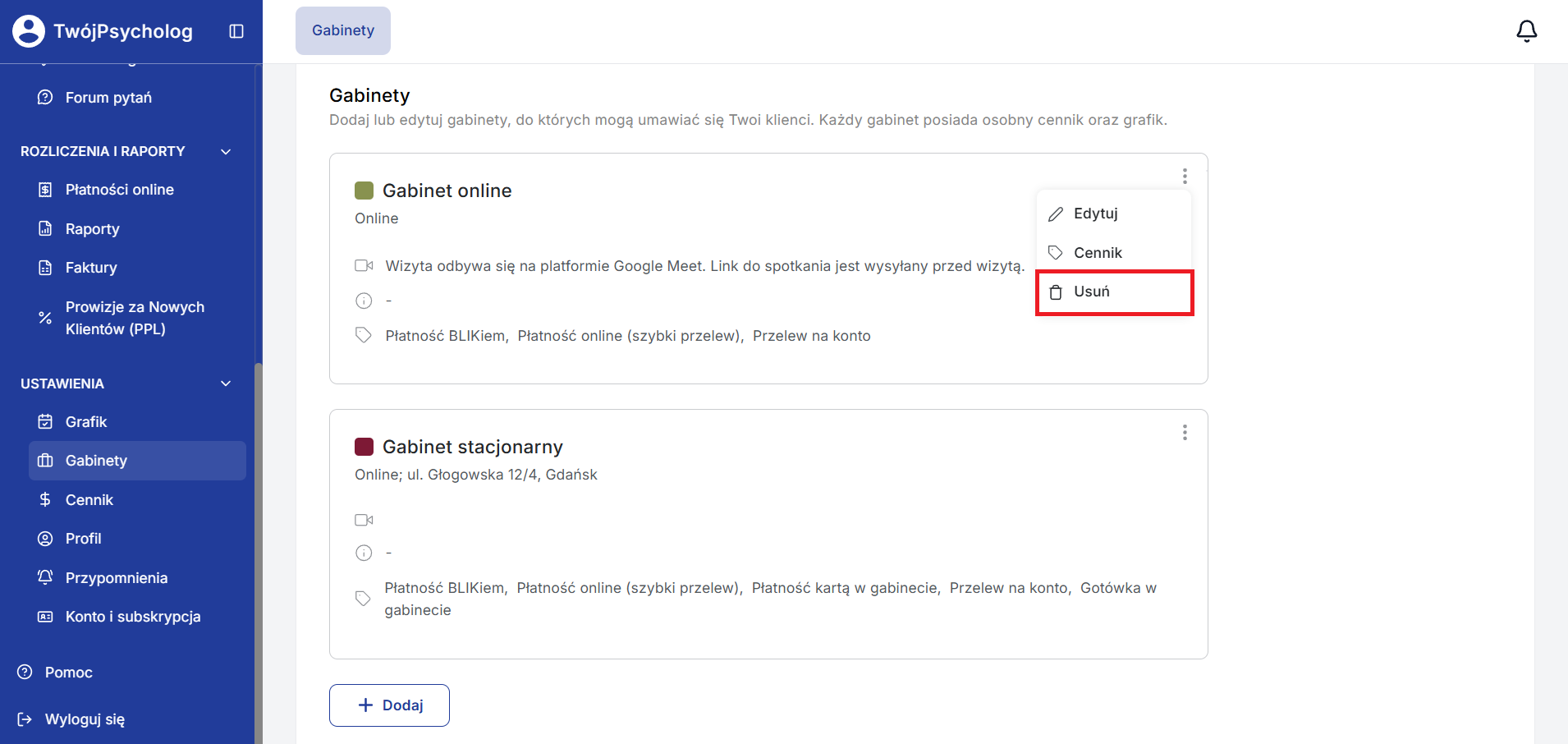Collapse the ROZLICZENIA I RAPORTY section

(226, 152)
